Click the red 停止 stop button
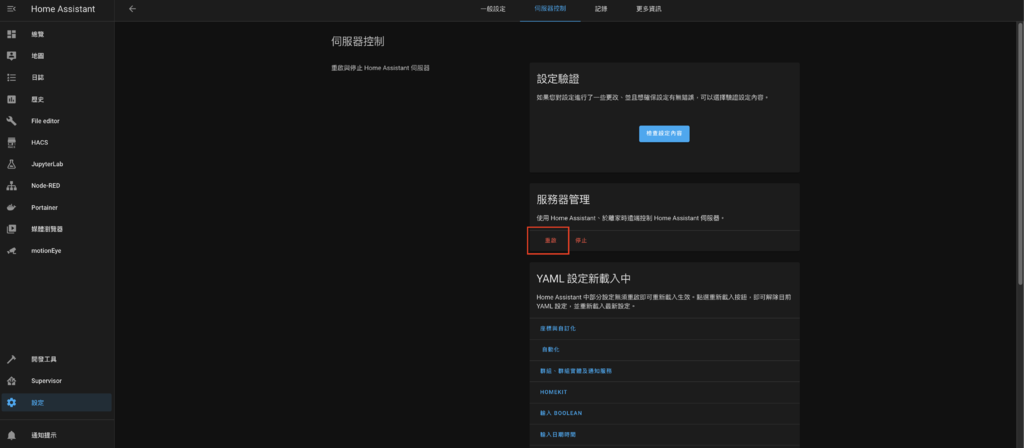 pyautogui.click(x=581, y=241)
